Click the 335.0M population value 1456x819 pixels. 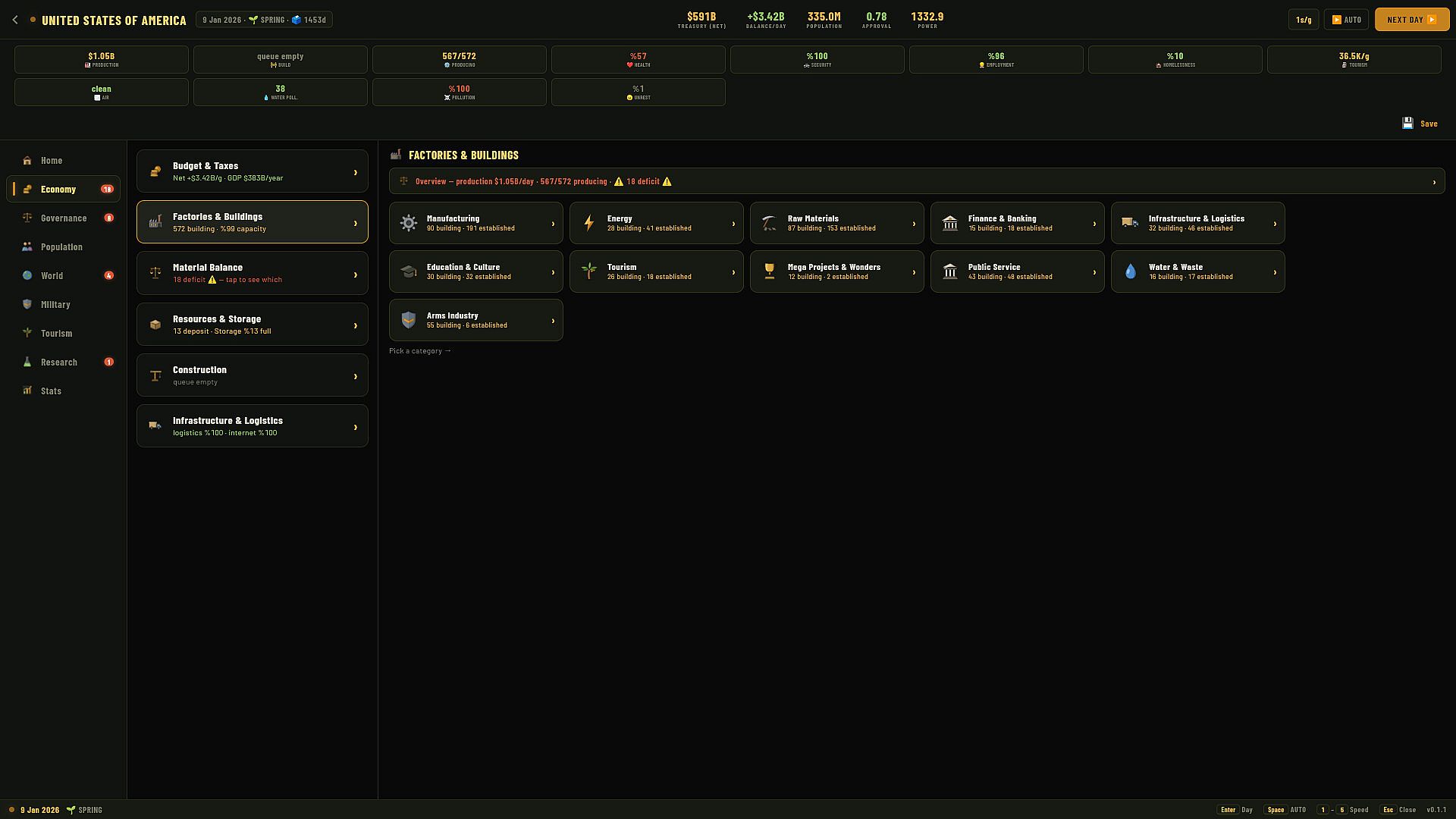[824, 16]
